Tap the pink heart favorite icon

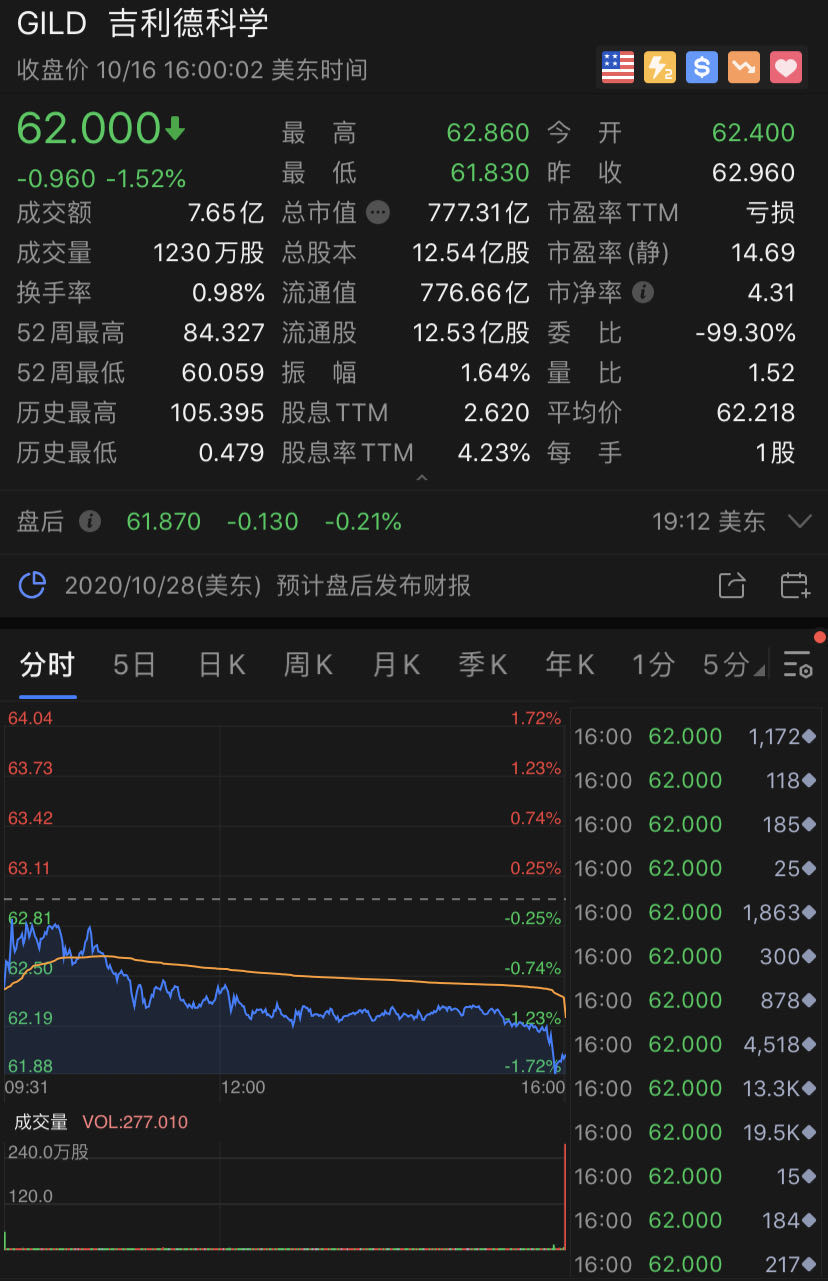(786, 68)
